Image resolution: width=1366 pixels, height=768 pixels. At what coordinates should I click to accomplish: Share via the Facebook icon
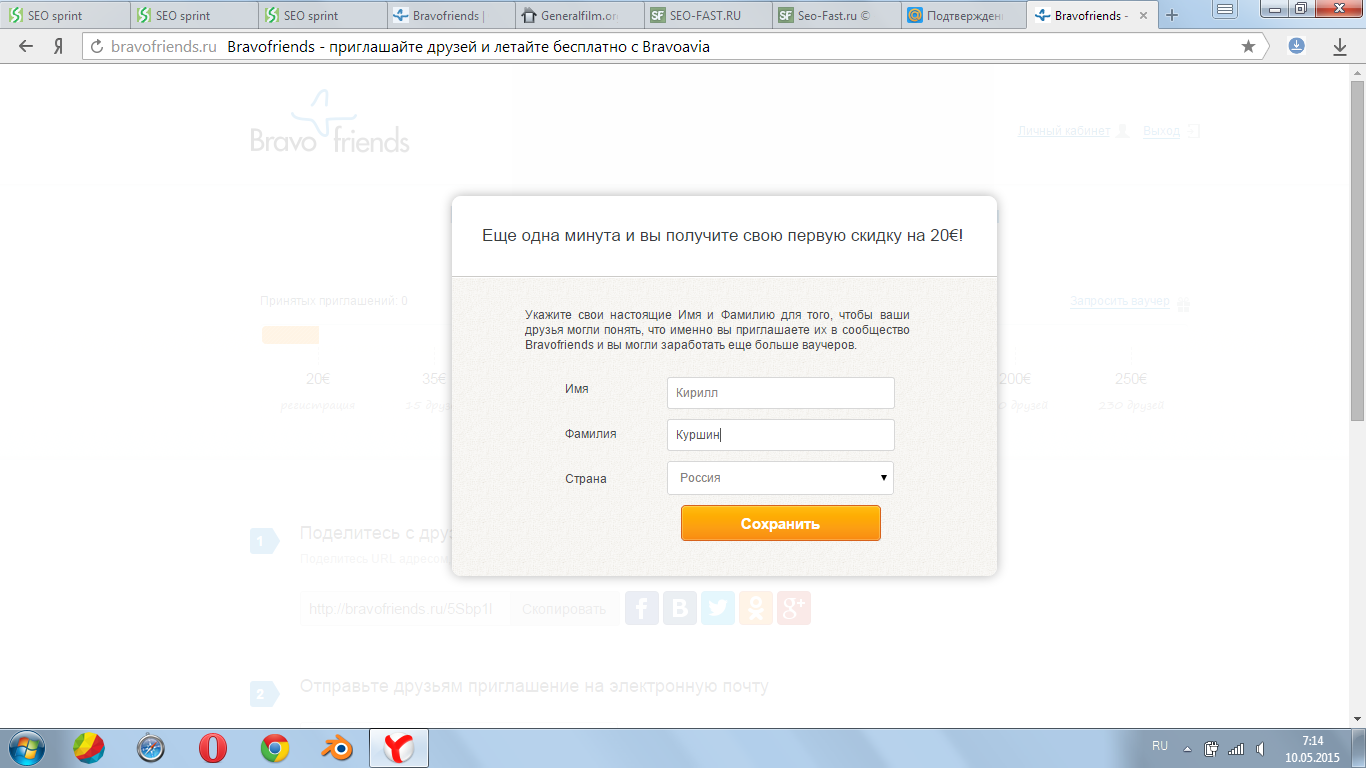(642, 608)
